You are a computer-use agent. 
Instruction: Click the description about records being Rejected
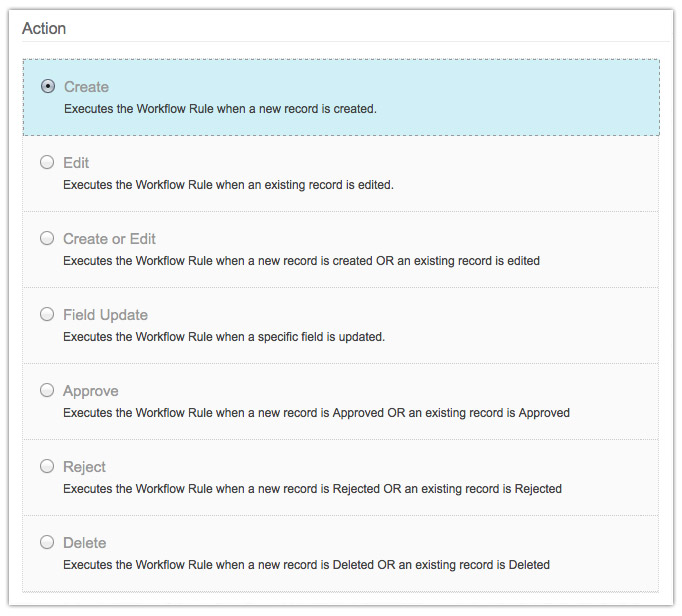[312, 488]
